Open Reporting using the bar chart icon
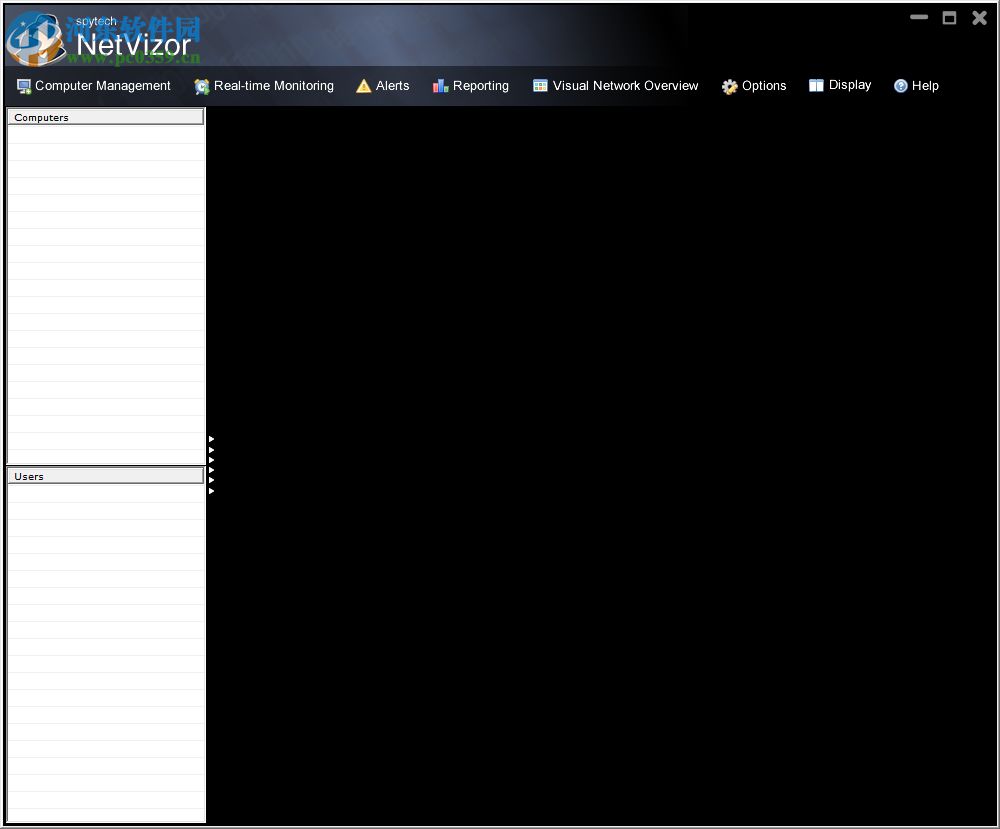1000x829 pixels. [438, 86]
